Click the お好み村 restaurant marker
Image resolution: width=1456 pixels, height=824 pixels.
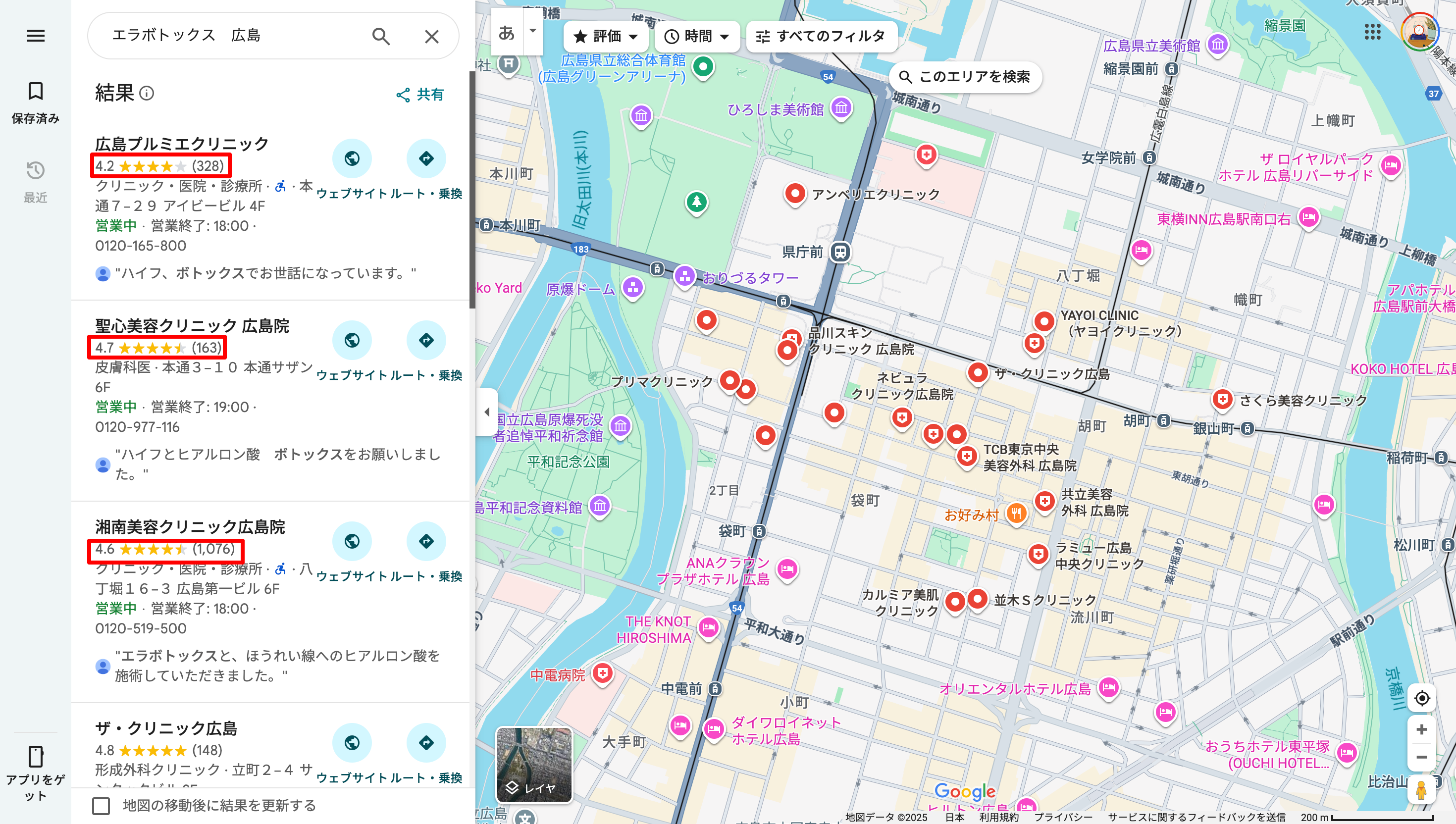(1016, 514)
